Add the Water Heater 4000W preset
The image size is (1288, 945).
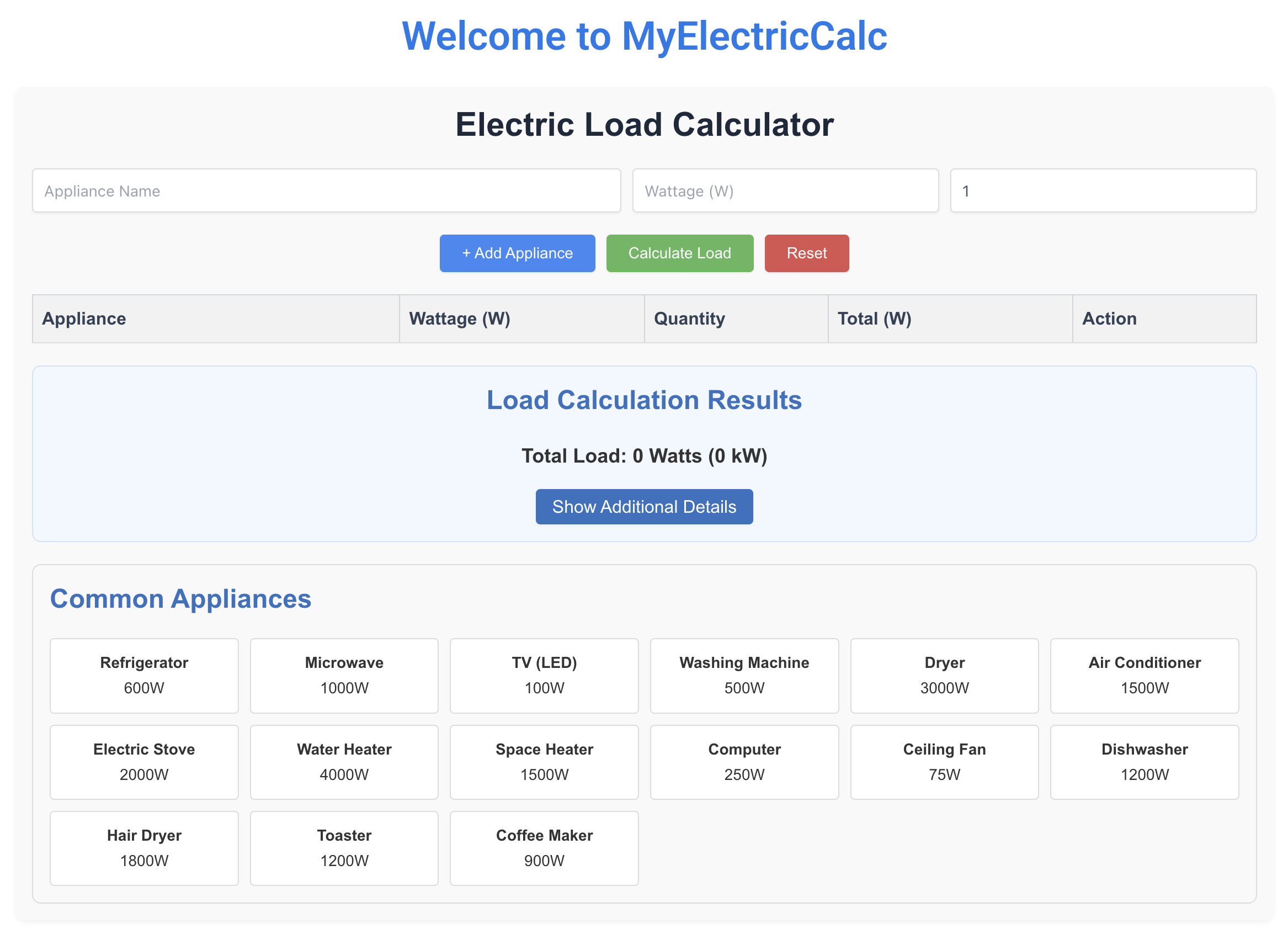344,762
